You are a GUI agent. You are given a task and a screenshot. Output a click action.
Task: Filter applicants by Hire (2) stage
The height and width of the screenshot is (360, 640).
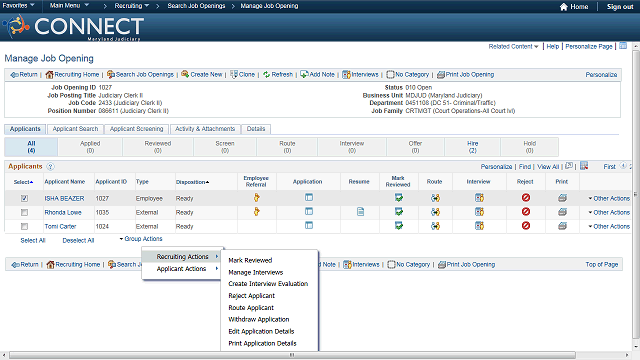[x=473, y=147]
